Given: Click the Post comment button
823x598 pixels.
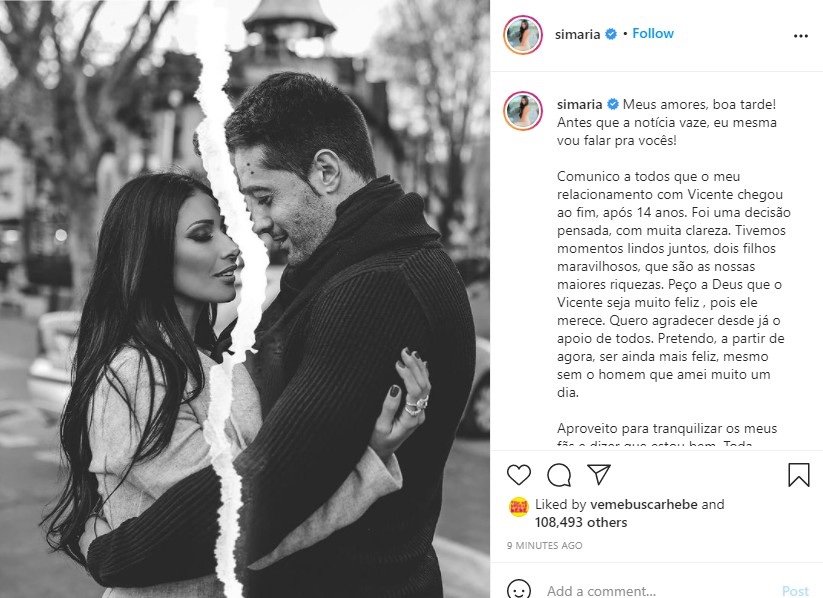Looking at the screenshot, I should coord(795,591).
